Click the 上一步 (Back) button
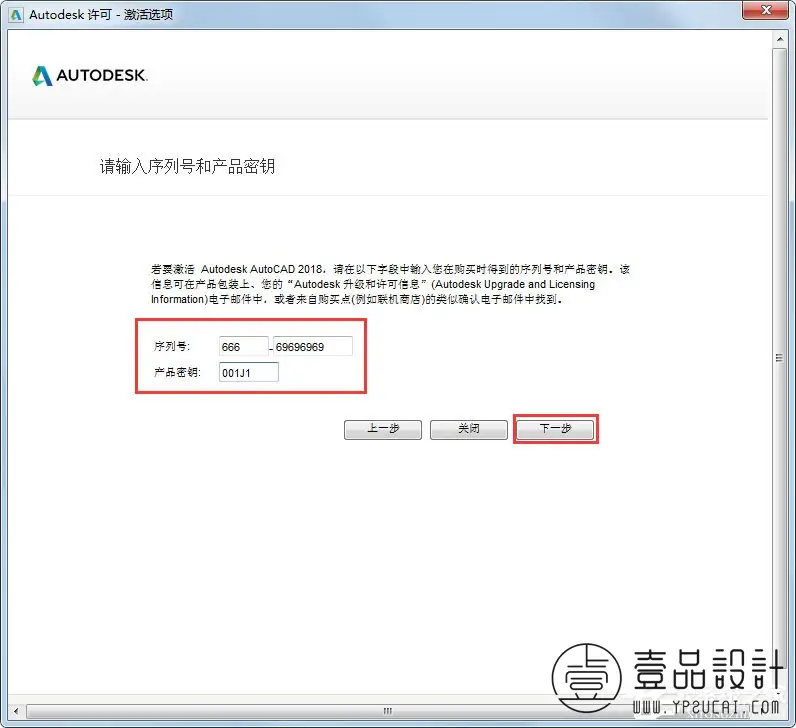 (383, 429)
